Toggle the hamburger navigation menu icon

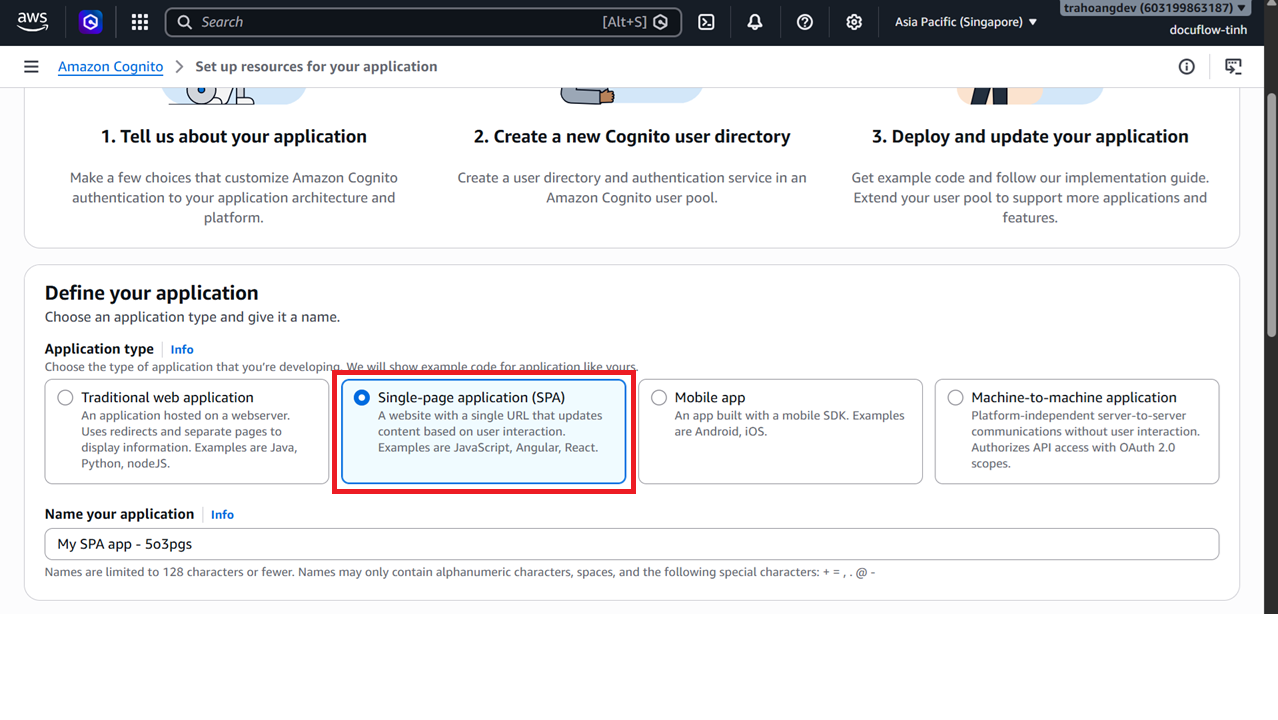[x=31, y=67]
